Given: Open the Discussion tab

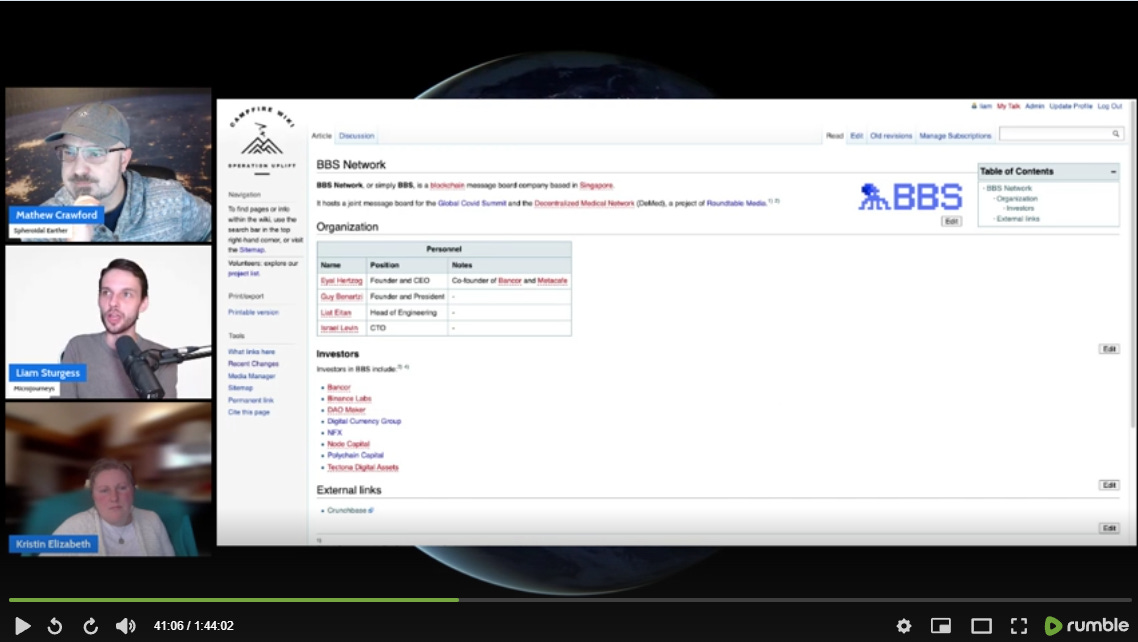Looking at the screenshot, I should [356, 136].
